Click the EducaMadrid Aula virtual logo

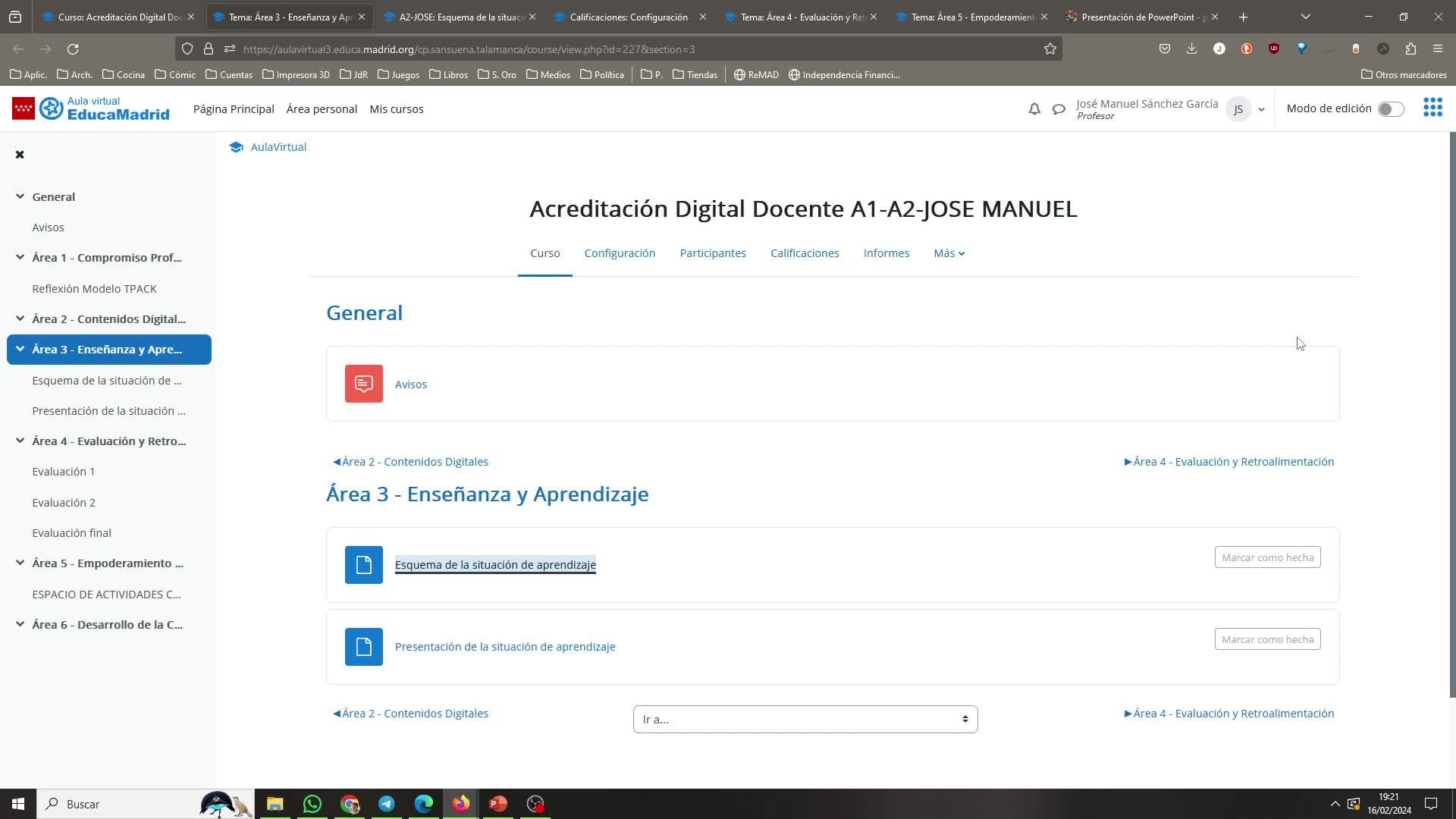click(91, 108)
